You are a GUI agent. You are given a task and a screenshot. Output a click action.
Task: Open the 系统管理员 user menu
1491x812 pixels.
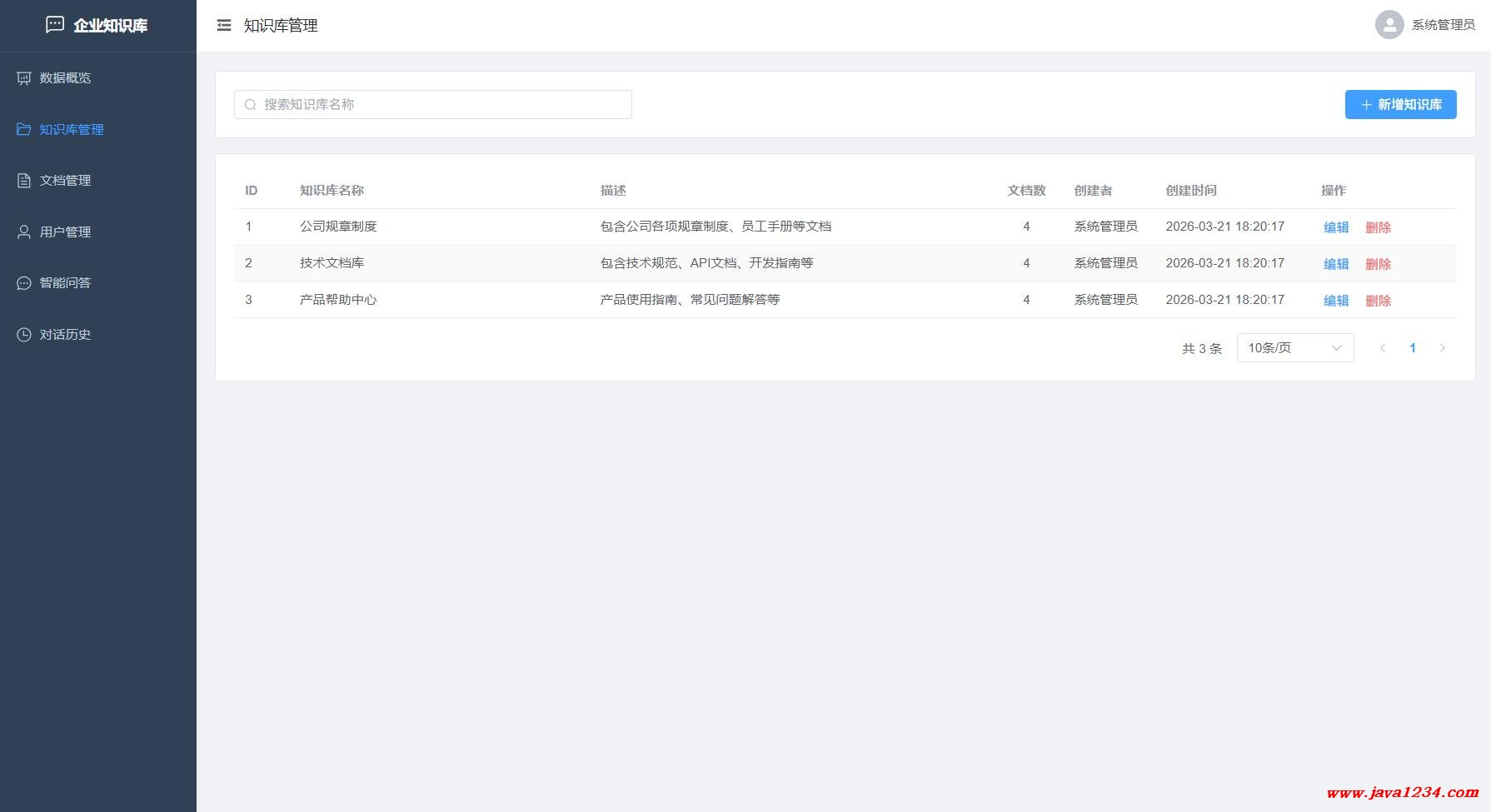coord(1443,25)
